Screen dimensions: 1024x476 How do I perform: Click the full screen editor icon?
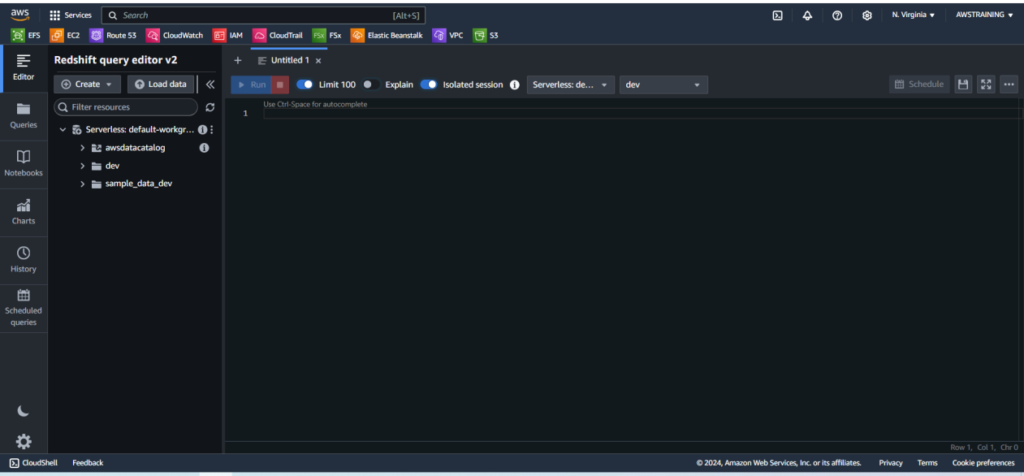(x=985, y=85)
